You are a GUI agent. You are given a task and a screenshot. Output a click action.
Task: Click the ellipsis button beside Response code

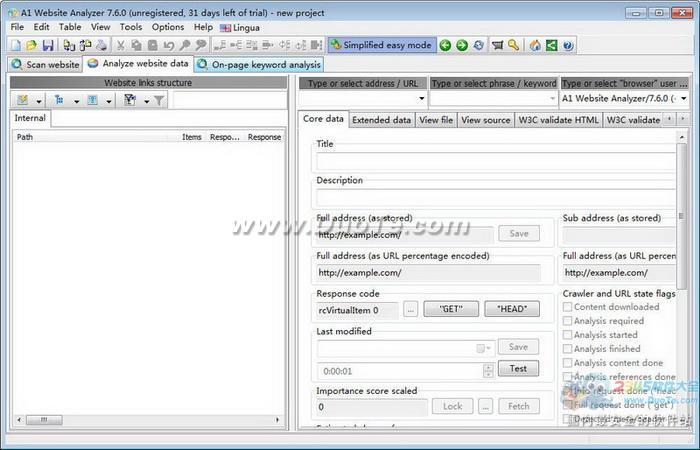[x=410, y=309]
